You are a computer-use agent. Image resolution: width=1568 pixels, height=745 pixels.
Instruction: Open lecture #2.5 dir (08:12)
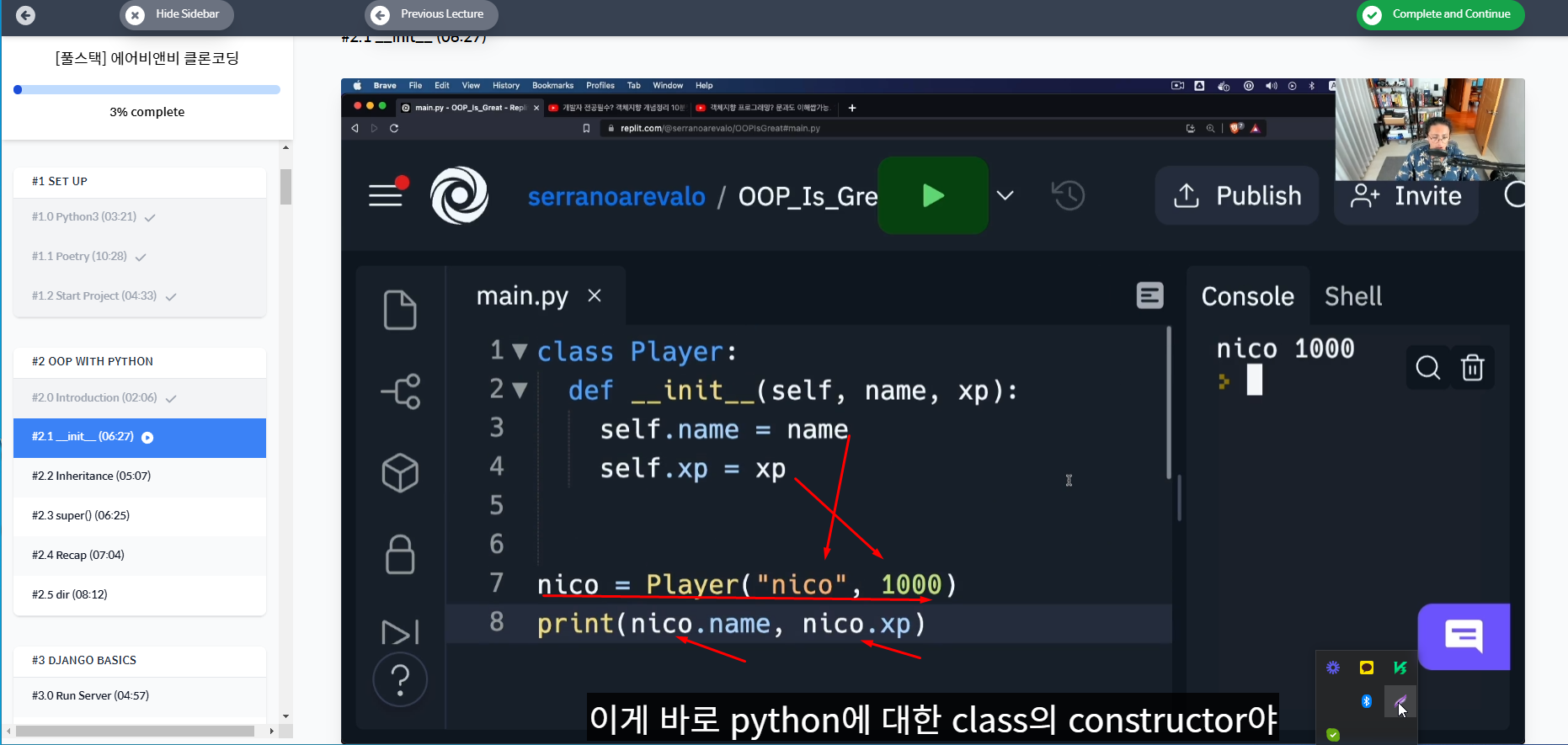click(140, 595)
